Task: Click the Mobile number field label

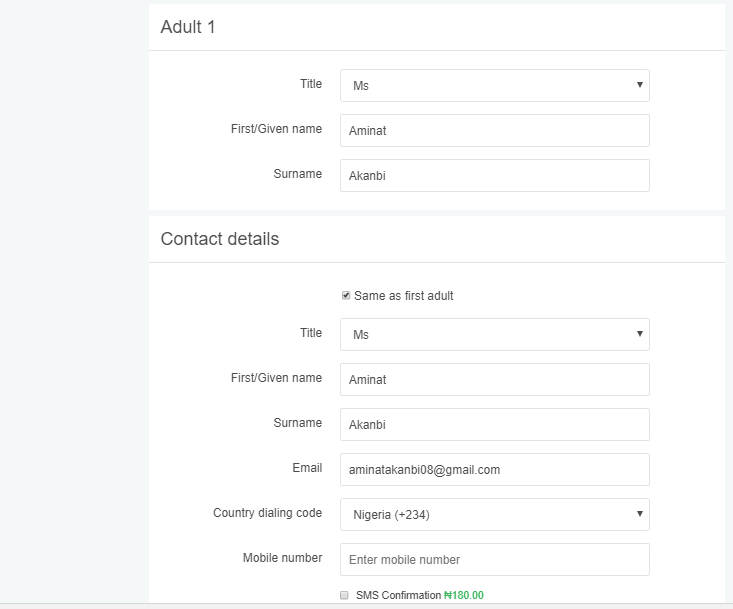Action: (x=282, y=558)
